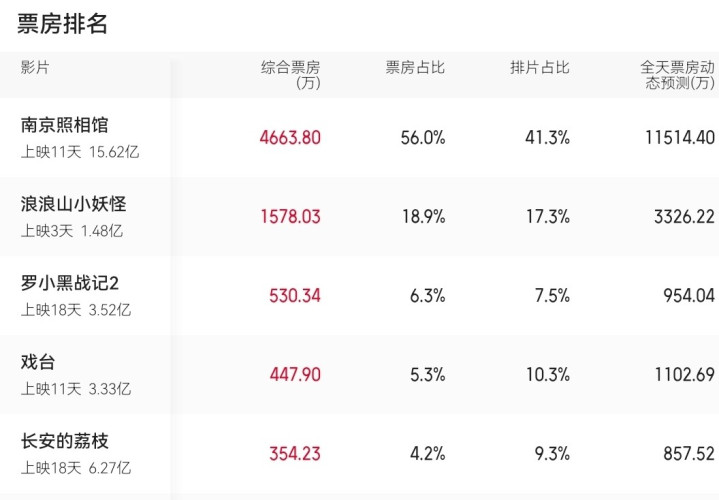The width and height of the screenshot is (719, 500).
Task: Click 上映3天 1.48亿 subtitle text
Action: 72,231
